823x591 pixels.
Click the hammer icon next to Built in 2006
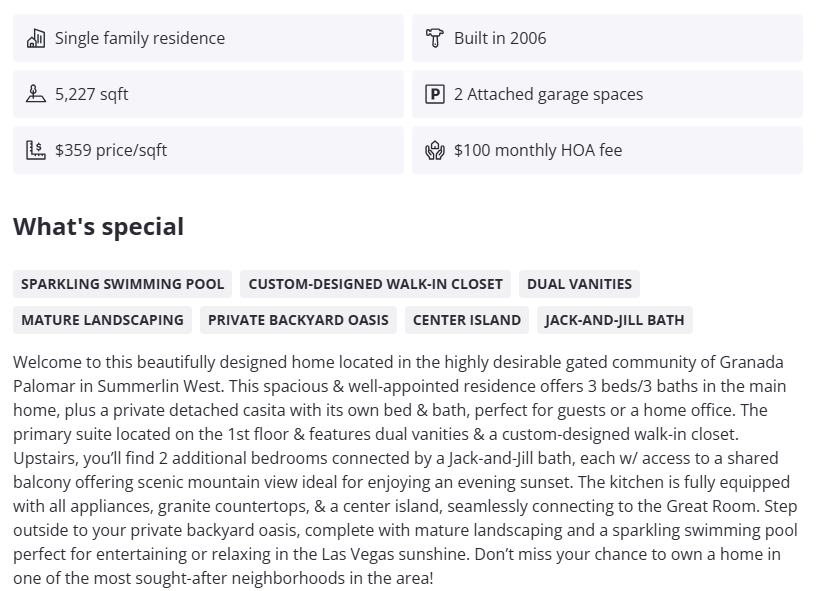[435, 39]
